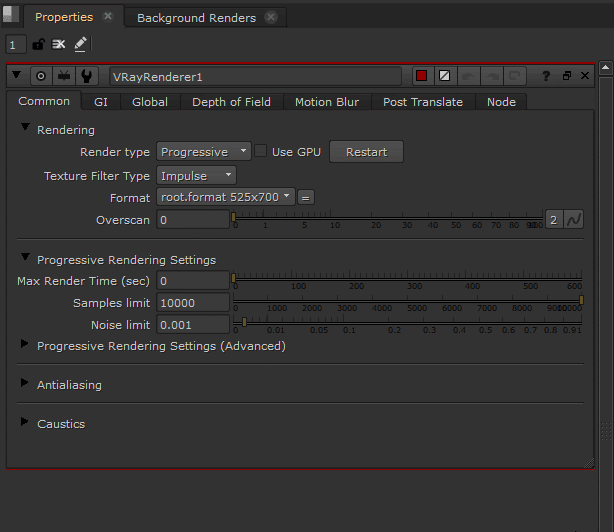Image resolution: width=614 pixels, height=532 pixels.
Task: Open the Texture Filter Type dropdown
Action: coord(196,175)
